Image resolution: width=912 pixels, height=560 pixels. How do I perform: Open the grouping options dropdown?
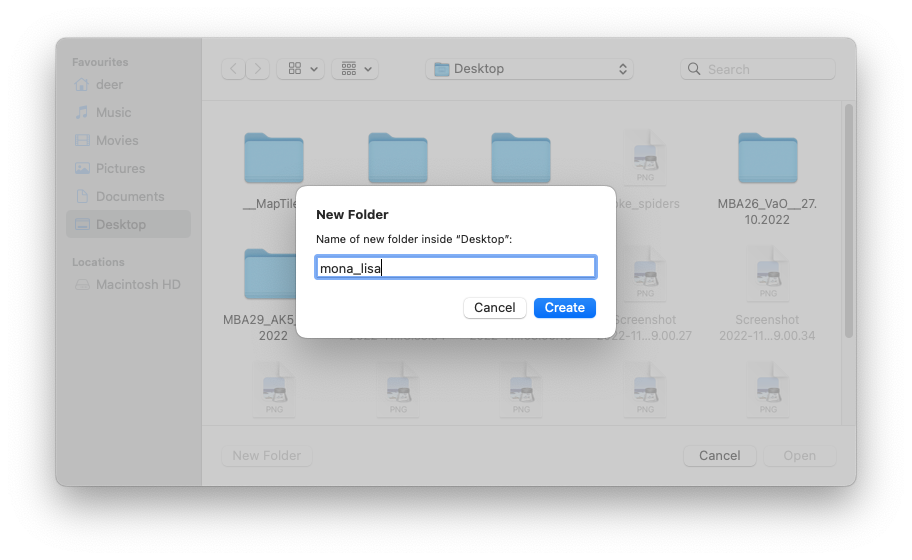click(355, 69)
